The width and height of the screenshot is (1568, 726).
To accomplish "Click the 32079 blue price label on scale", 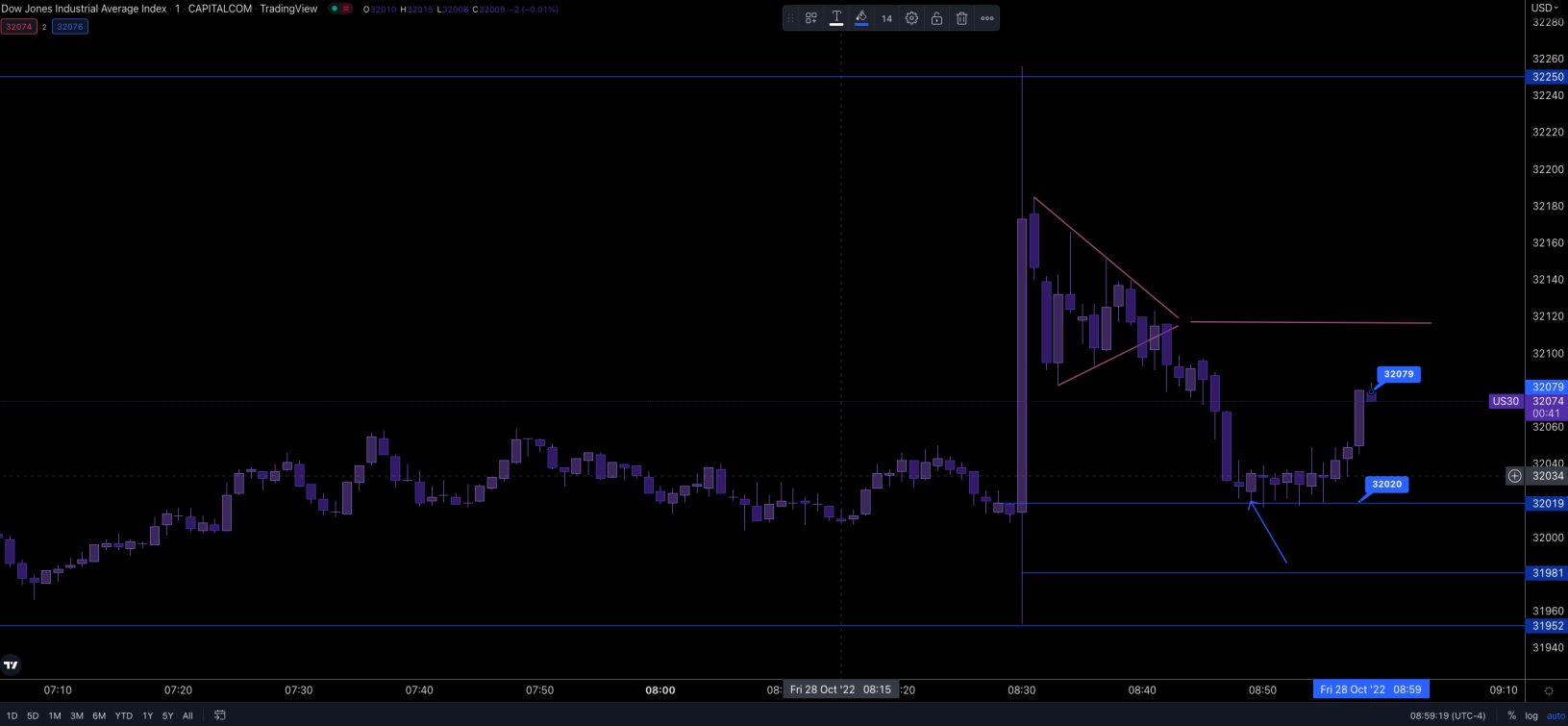I will (x=1547, y=388).
